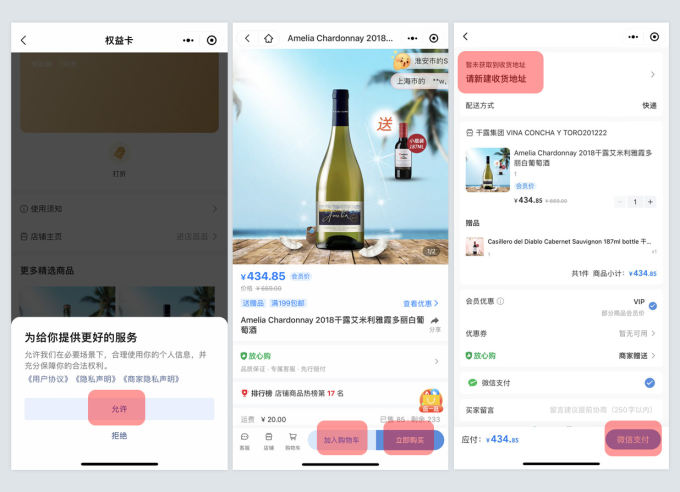This screenshot has height=492, width=680.
Task: Tap 加入购物车 to add to cart
Action: coord(343,440)
